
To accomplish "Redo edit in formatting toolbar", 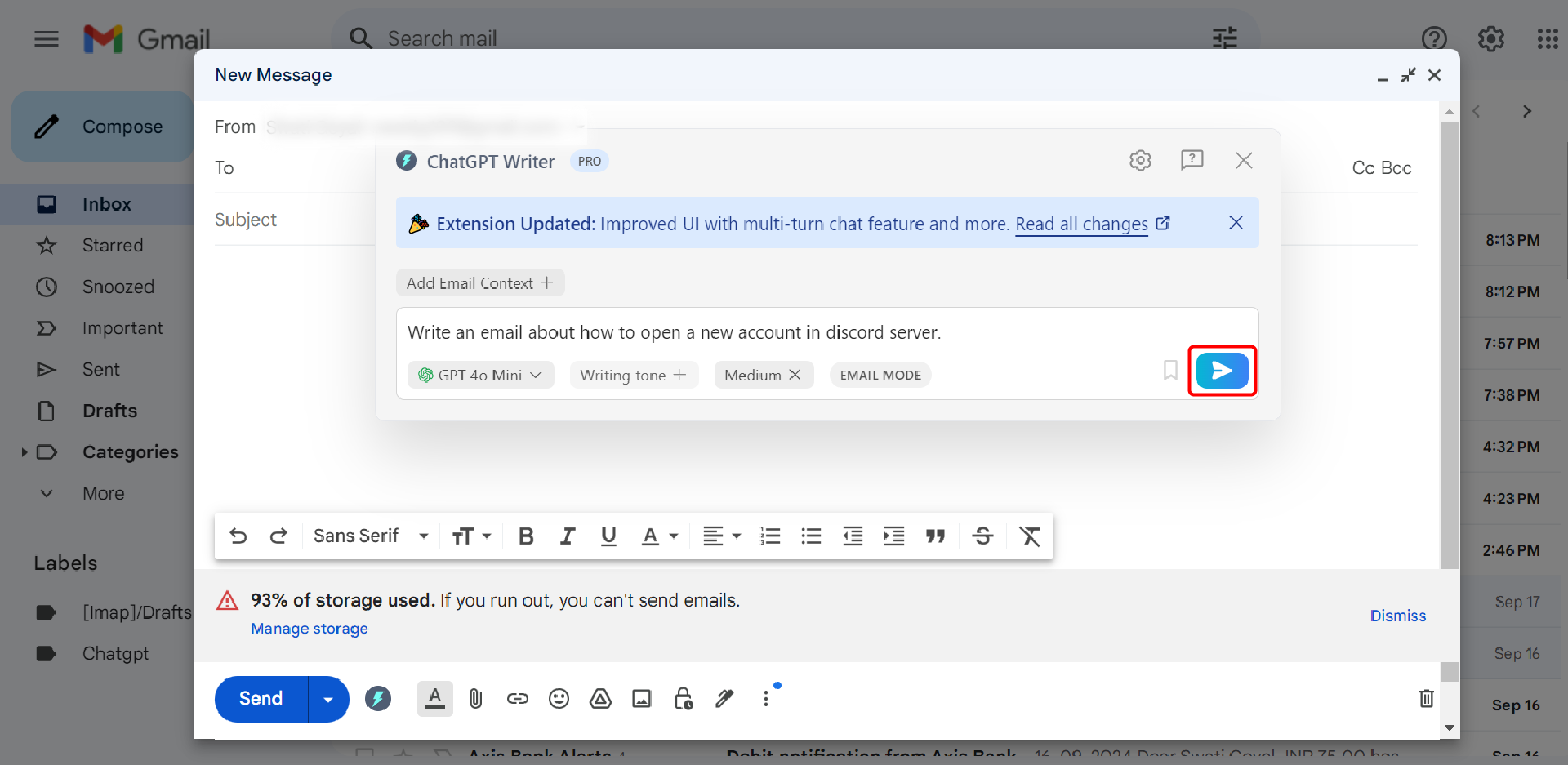I will coord(278,536).
